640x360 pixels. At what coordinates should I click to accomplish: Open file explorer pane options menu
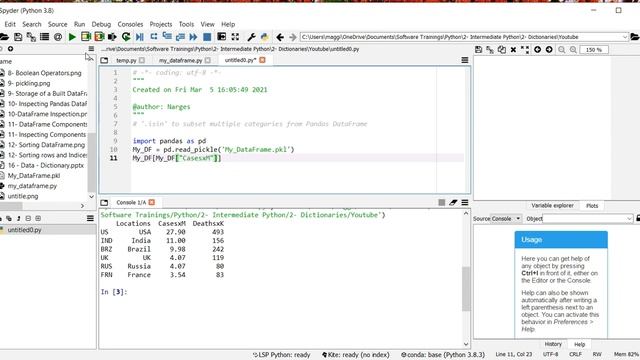[91, 49]
